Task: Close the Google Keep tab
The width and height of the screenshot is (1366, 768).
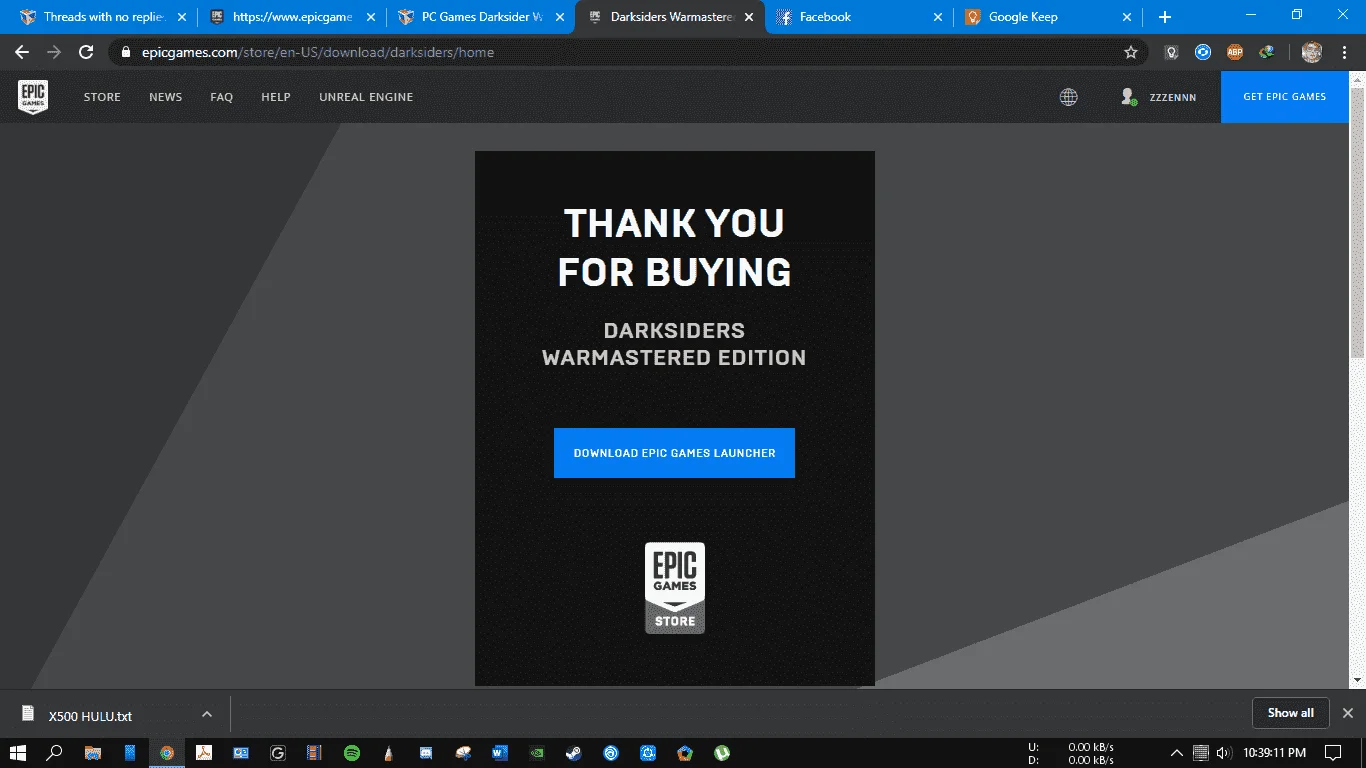Action: (x=1126, y=17)
